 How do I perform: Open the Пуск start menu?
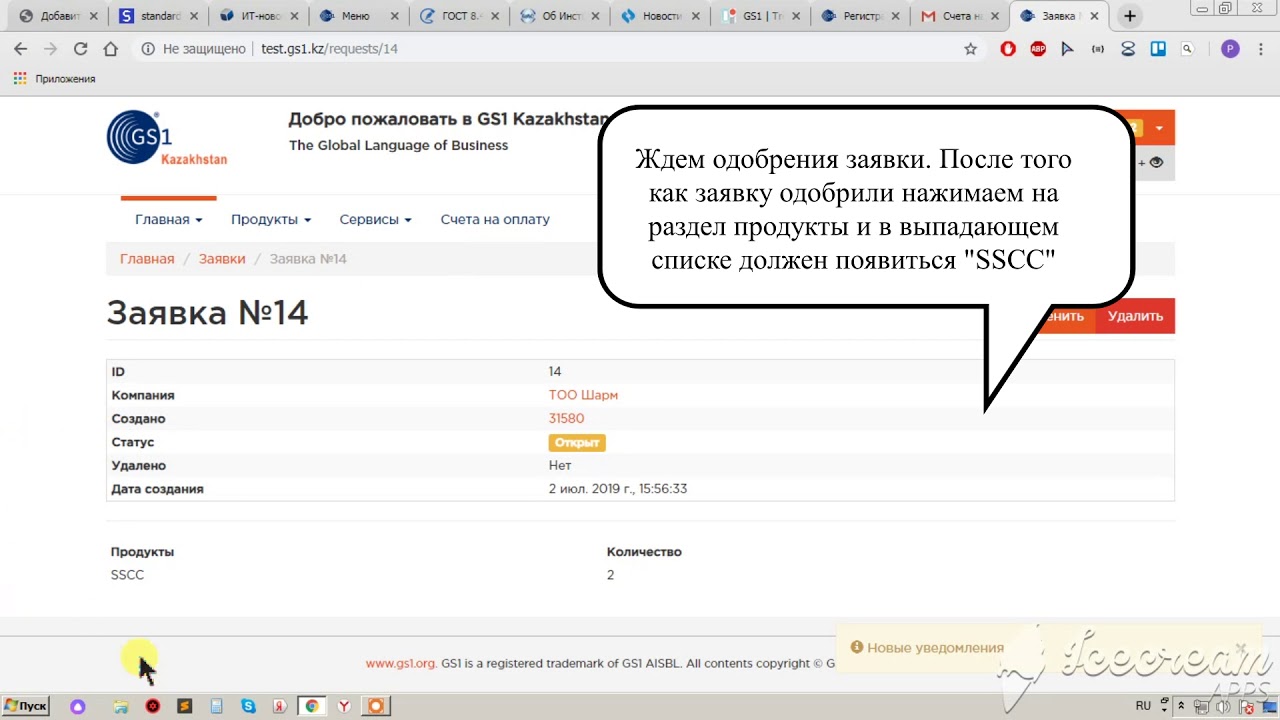[25, 706]
